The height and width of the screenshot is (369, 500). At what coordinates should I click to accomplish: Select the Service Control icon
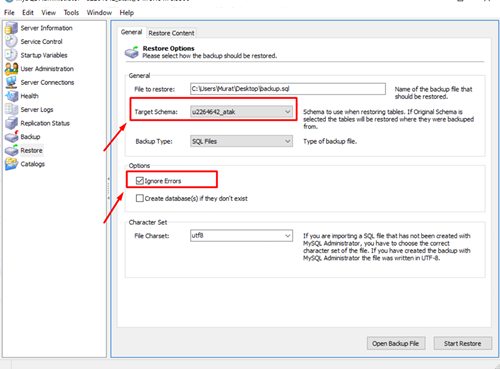point(11,42)
